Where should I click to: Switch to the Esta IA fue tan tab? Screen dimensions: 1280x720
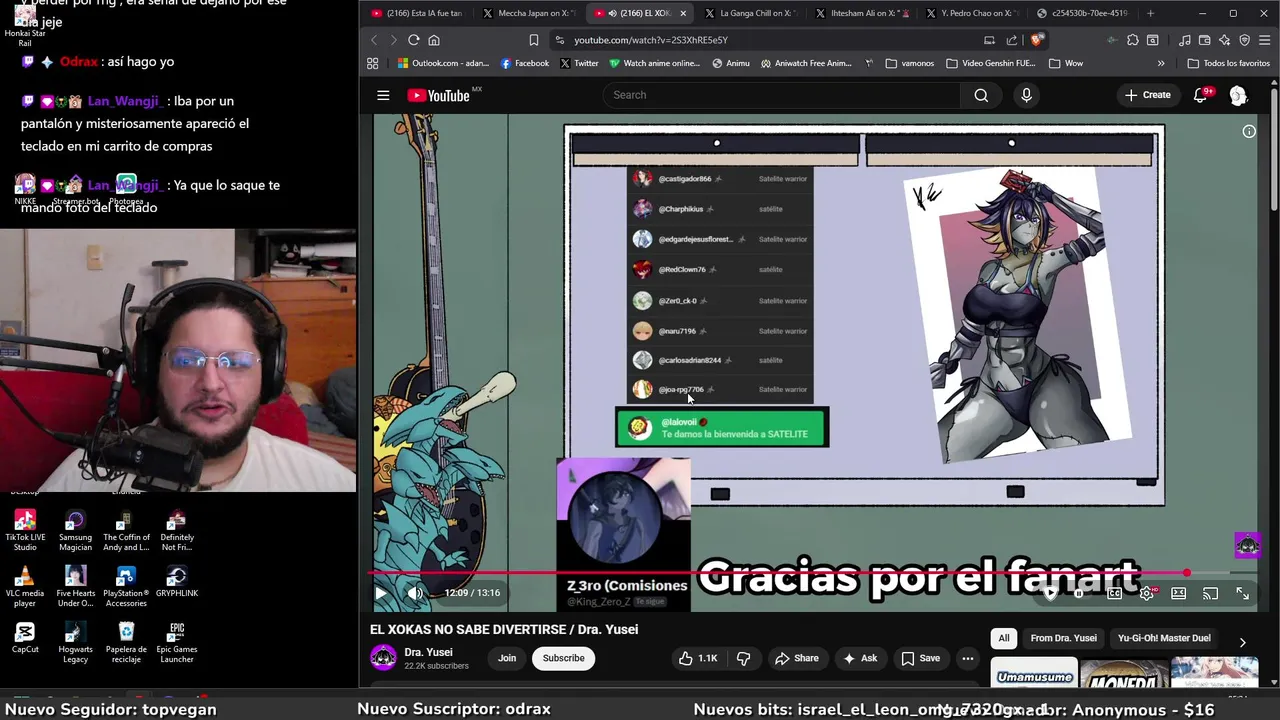(x=417, y=13)
